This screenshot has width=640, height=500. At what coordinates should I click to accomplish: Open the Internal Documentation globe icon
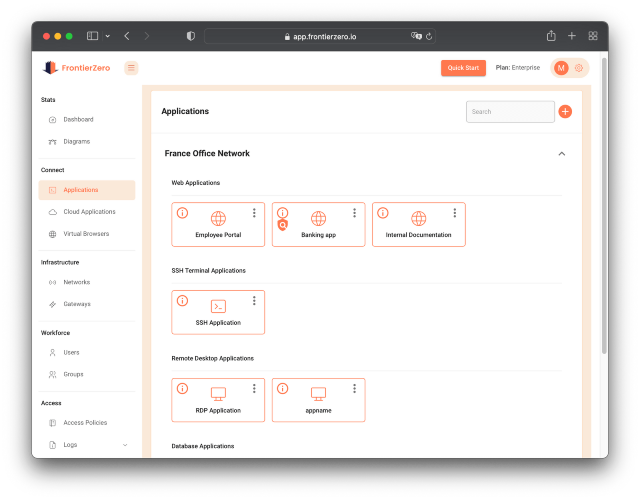pyautogui.click(x=419, y=219)
